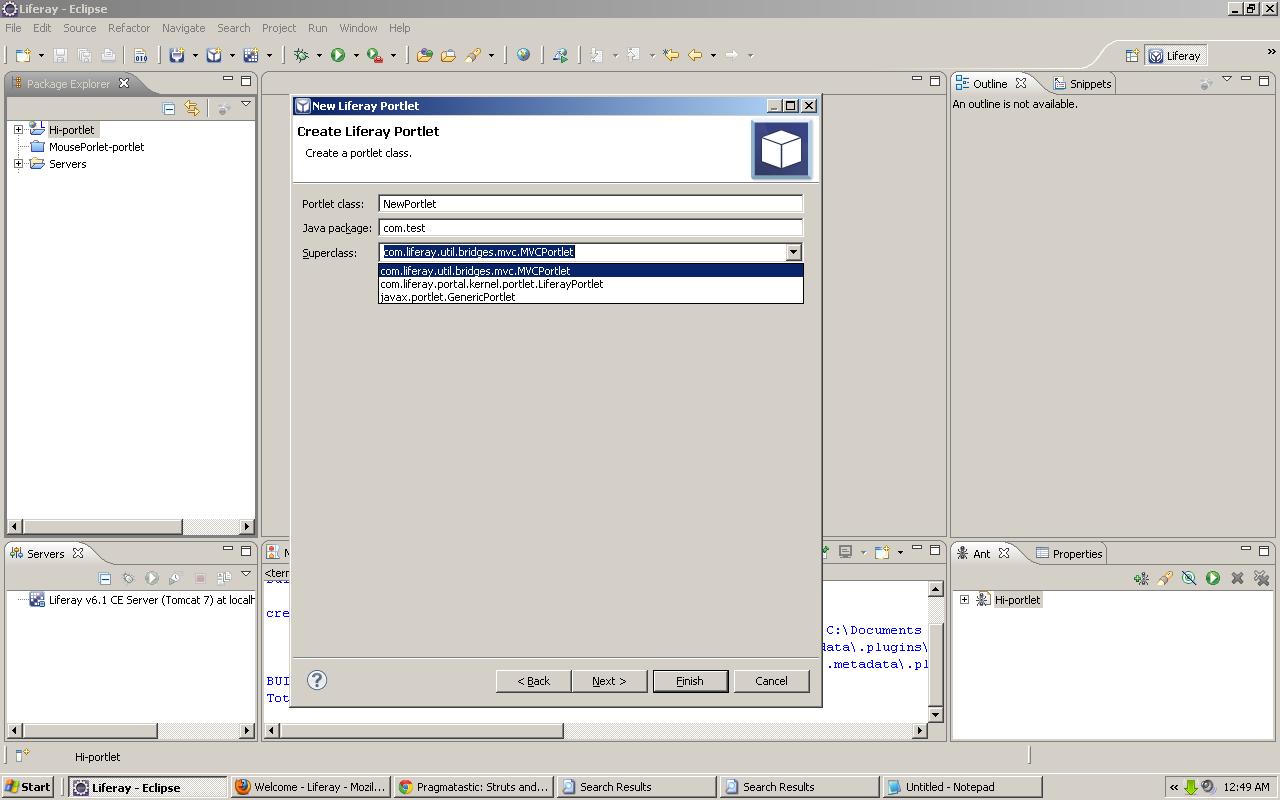Click the Open Type folder toolbar icon
The height and width of the screenshot is (800, 1280).
pos(424,55)
